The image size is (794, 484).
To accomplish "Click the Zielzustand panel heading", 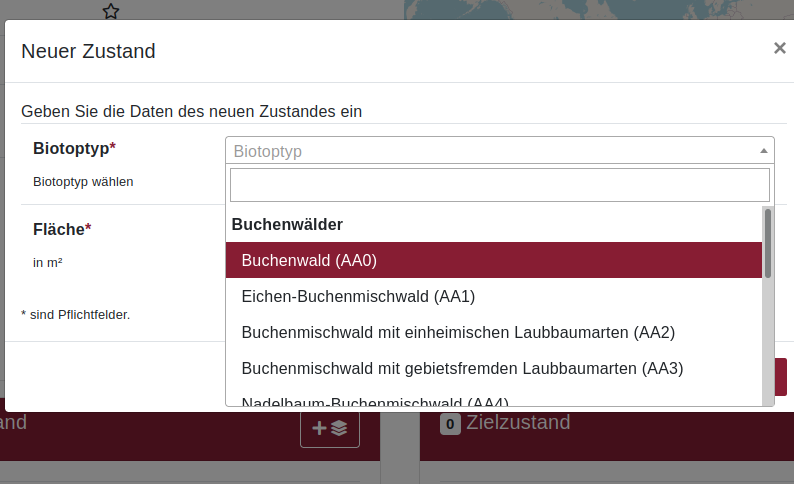I will point(518,422).
